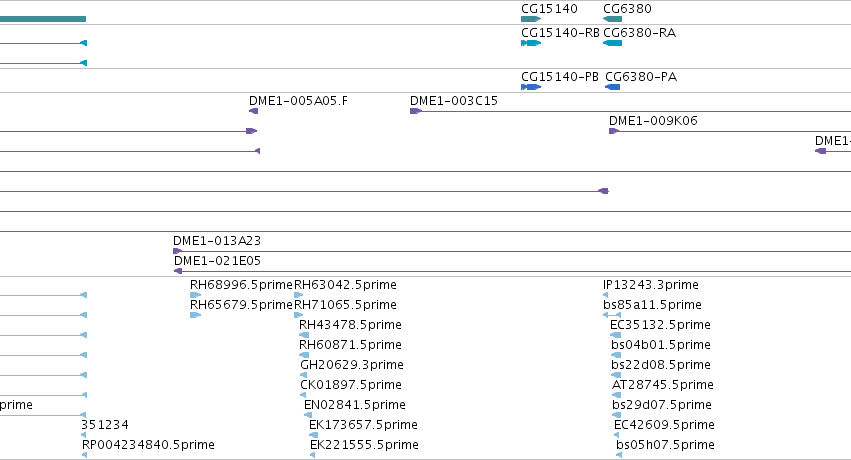Select the DME1-021E05 feature arrow

coord(178,271)
